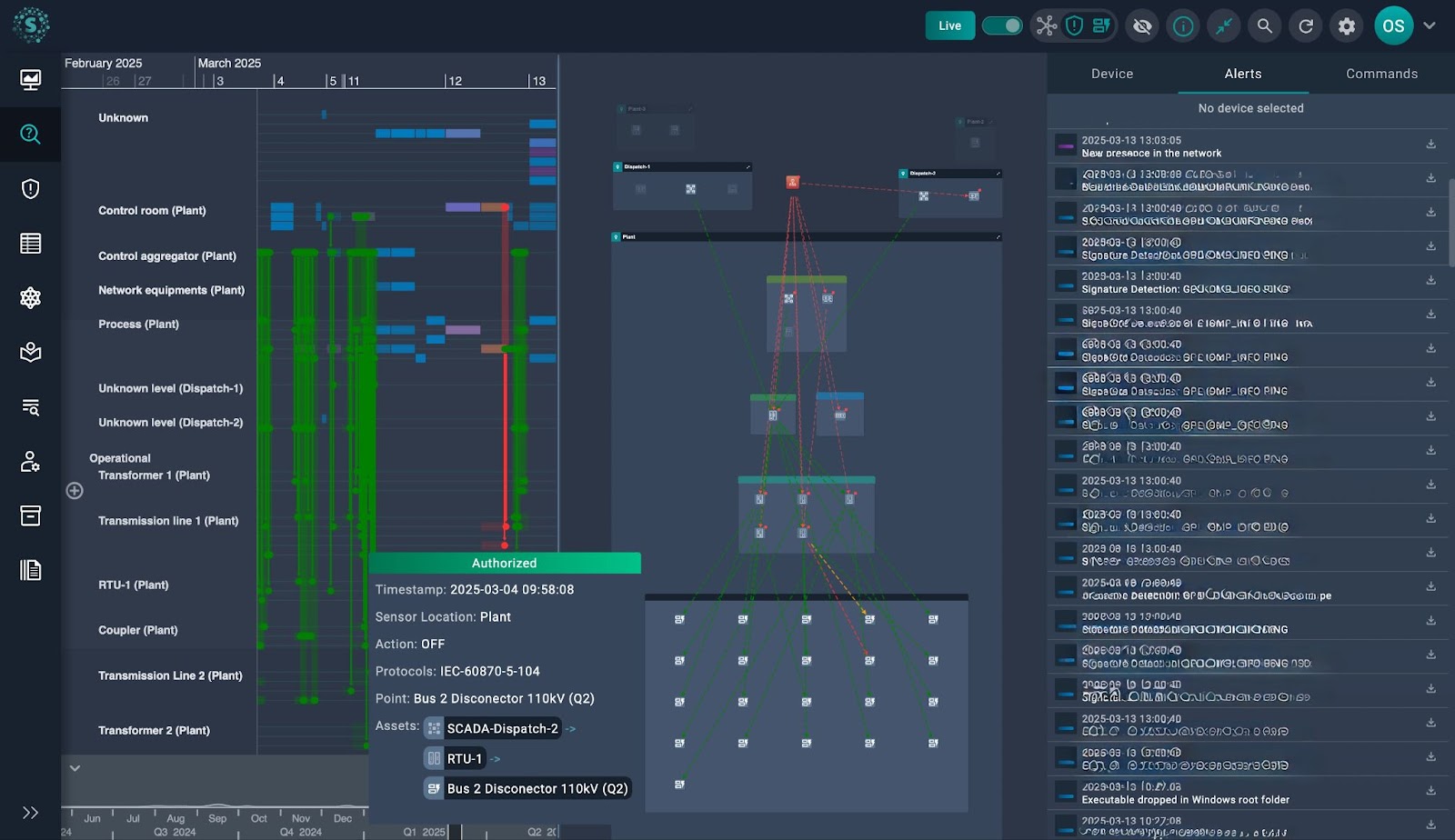This screenshot has height=840, width=1455.
Task: Expand the Plant network group corner icon
Action: pyautogui.click(x=998, y=237)
